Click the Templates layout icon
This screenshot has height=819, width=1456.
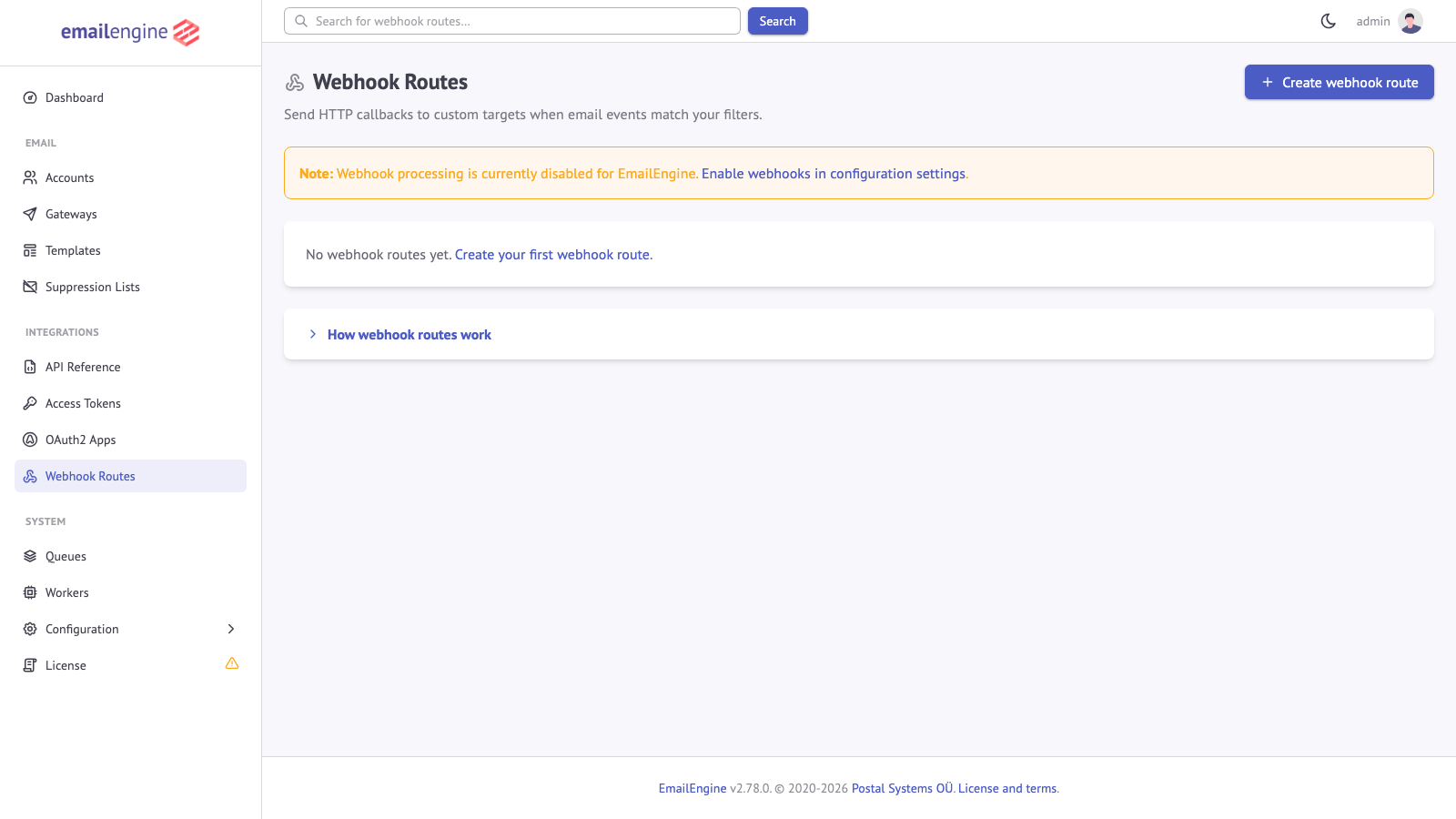(30, 250)
